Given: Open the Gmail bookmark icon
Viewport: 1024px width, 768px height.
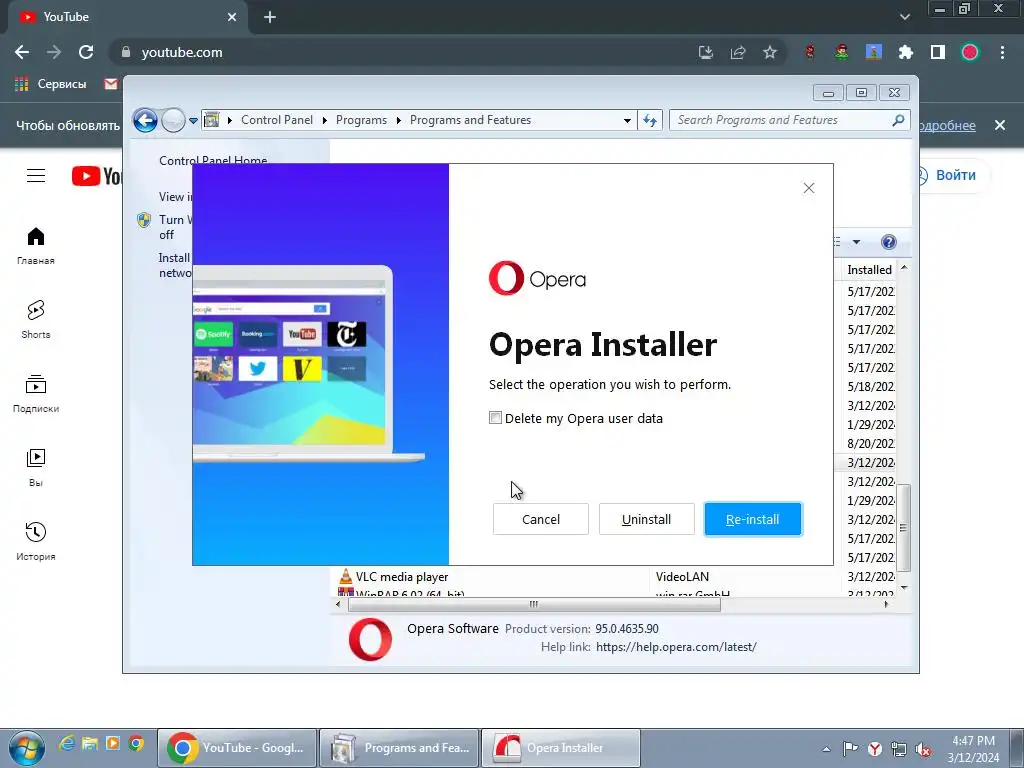Looking at the screenshot, I should [111, 84].
